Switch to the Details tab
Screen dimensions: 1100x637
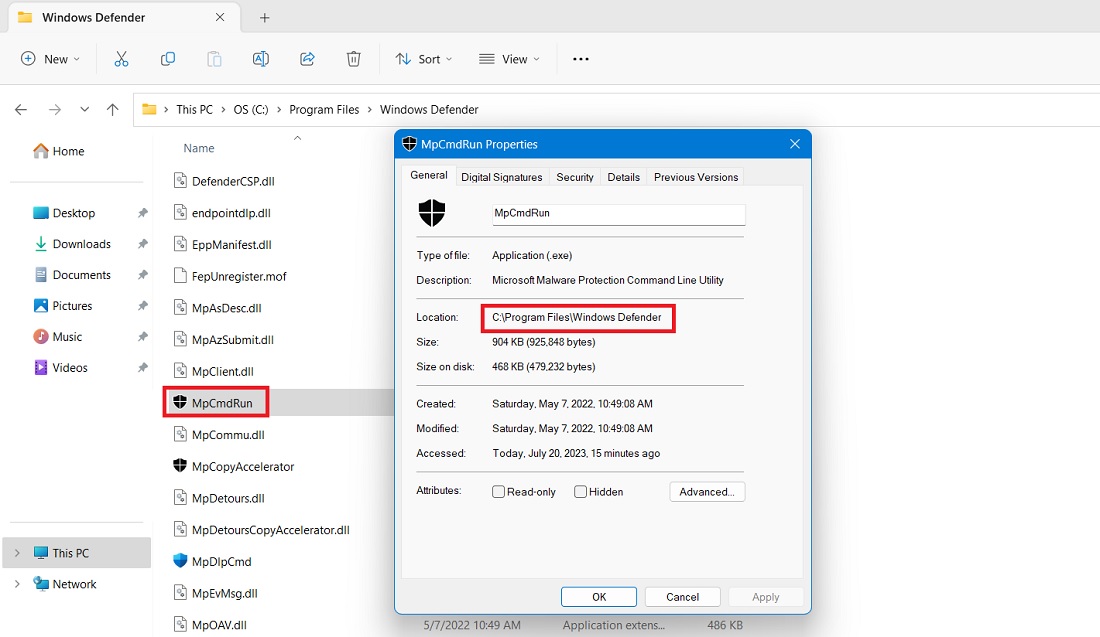(x=623, y=177)
